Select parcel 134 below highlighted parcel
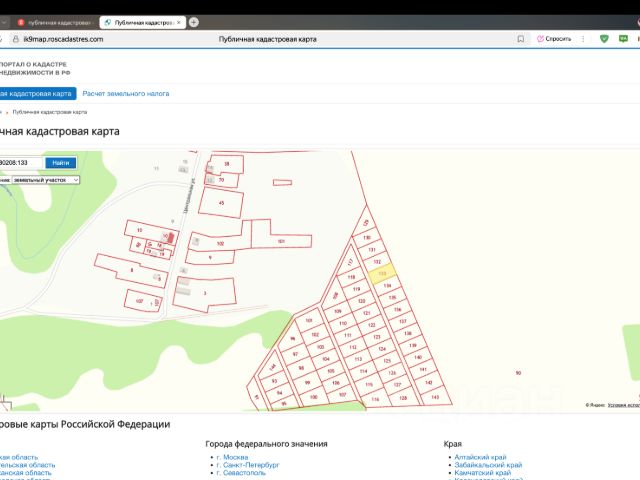 (x=387, y=285)
